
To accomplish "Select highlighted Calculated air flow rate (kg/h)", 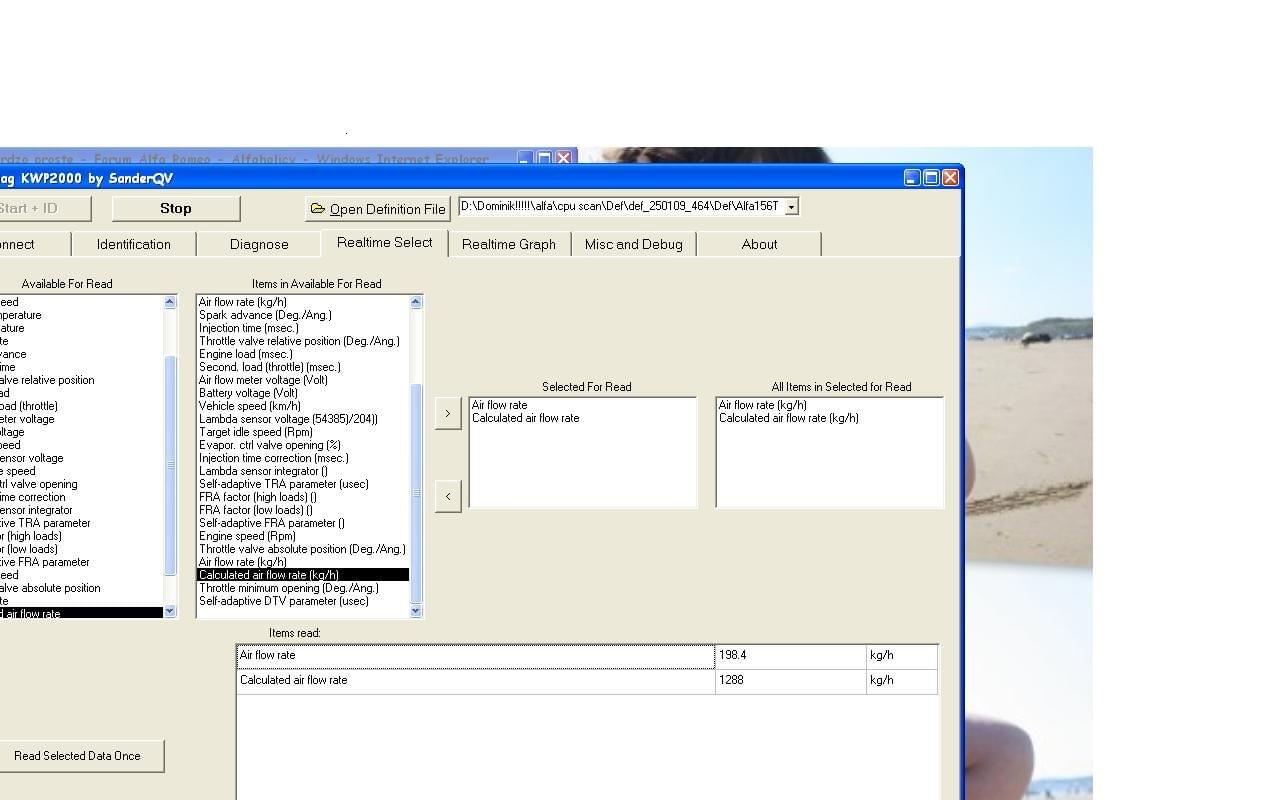I will (303, 575).
